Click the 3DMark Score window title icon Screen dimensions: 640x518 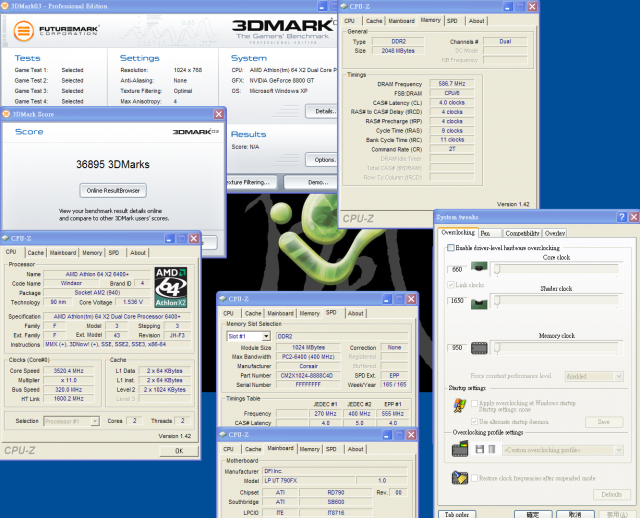click(6, 114)
